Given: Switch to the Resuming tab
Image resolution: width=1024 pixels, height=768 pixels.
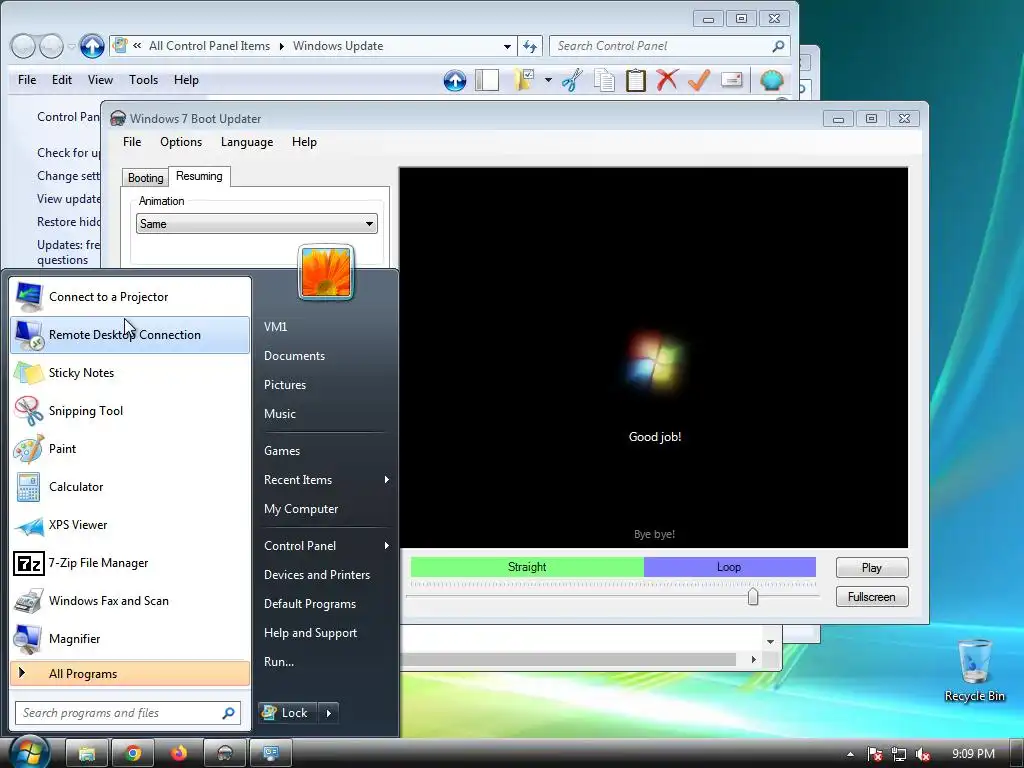Looking at the screenshot, I should click(x=199, y=176).
